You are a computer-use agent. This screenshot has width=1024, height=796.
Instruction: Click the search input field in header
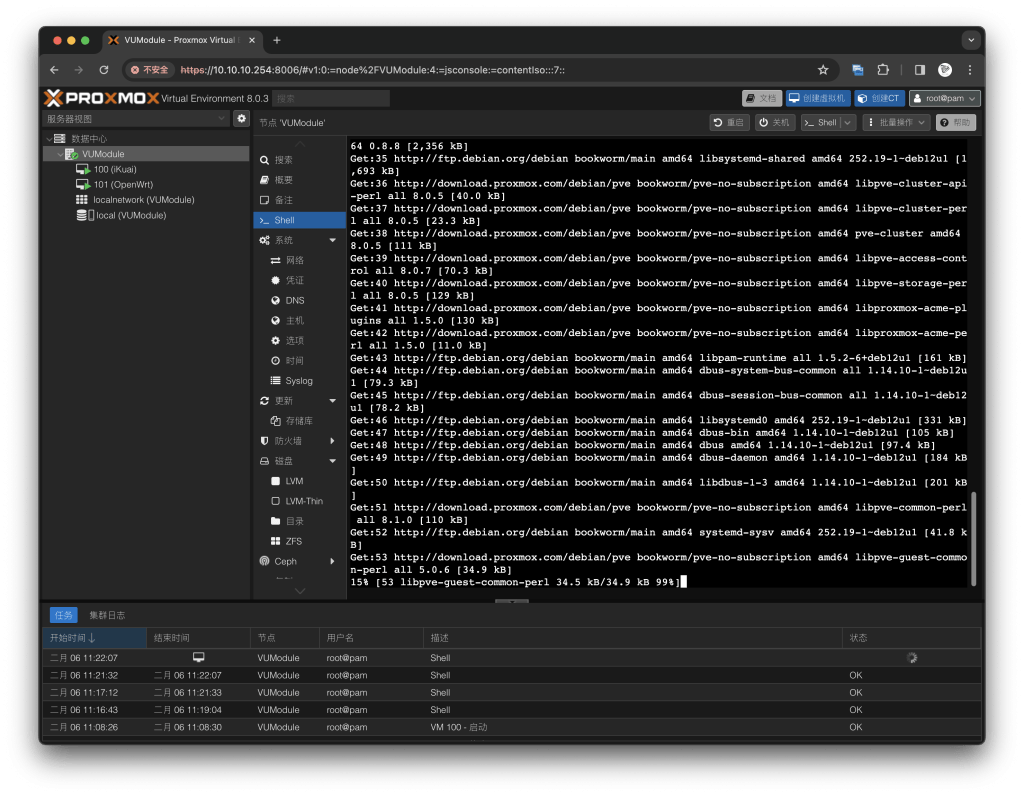point(332,98)
